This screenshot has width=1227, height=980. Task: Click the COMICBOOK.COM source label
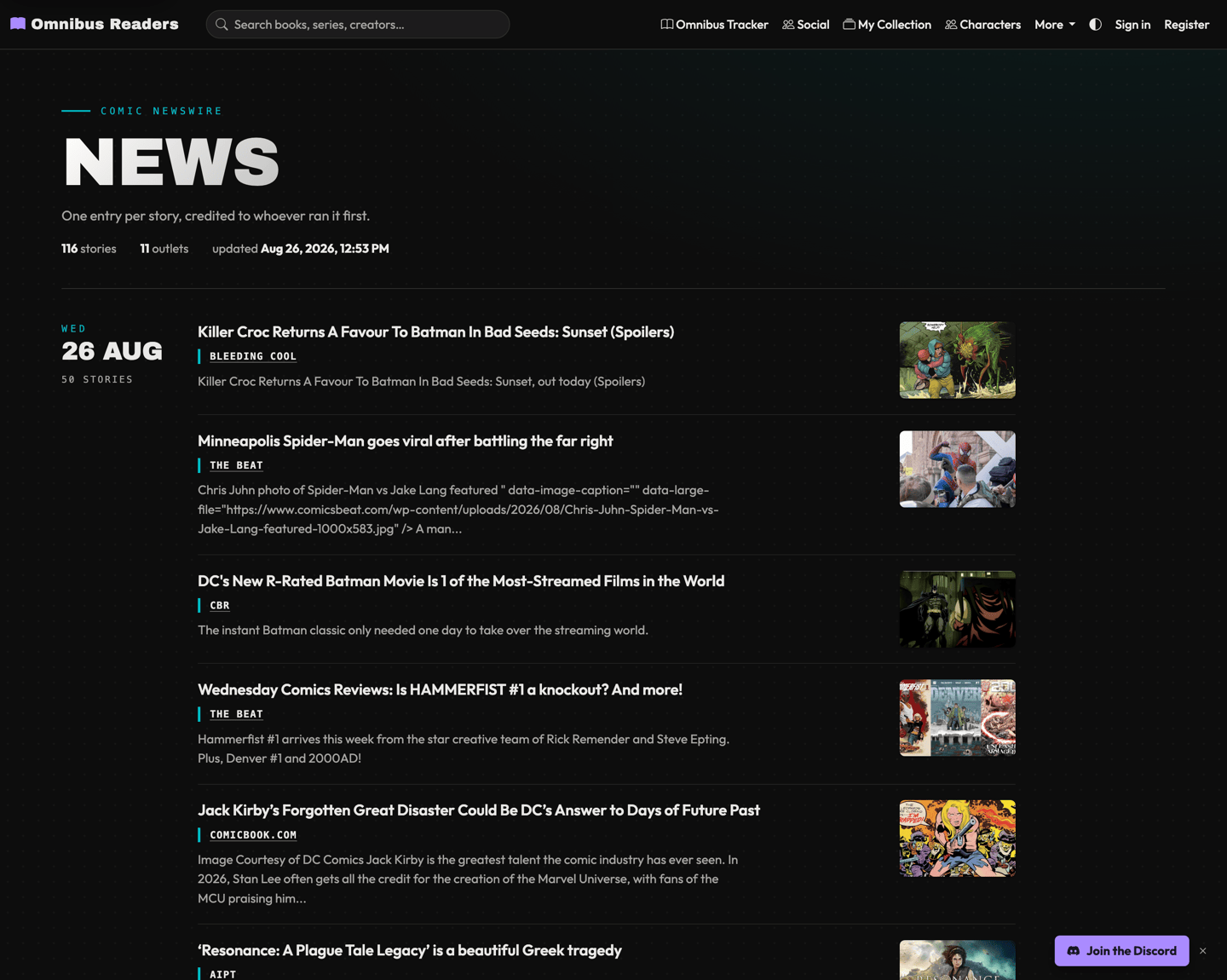click(x=253, y=835)
